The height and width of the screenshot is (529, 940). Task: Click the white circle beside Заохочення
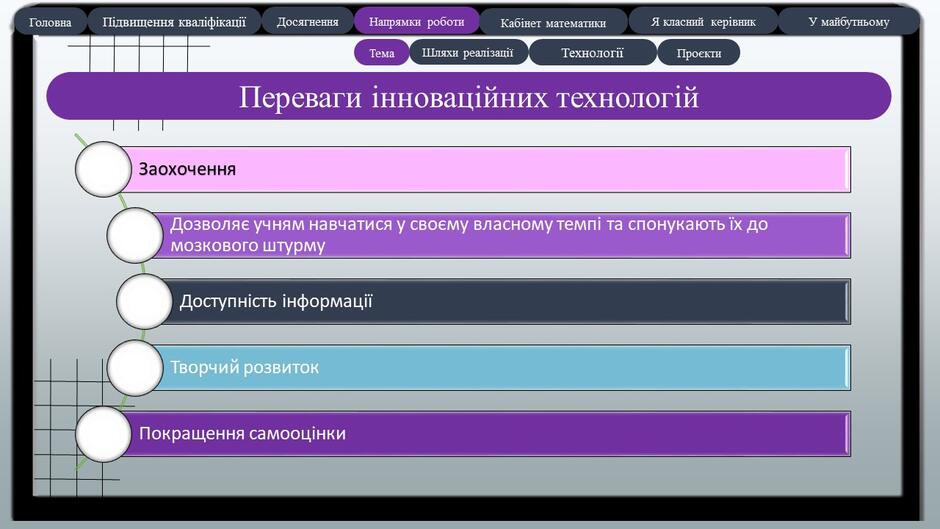click(103, 169)
